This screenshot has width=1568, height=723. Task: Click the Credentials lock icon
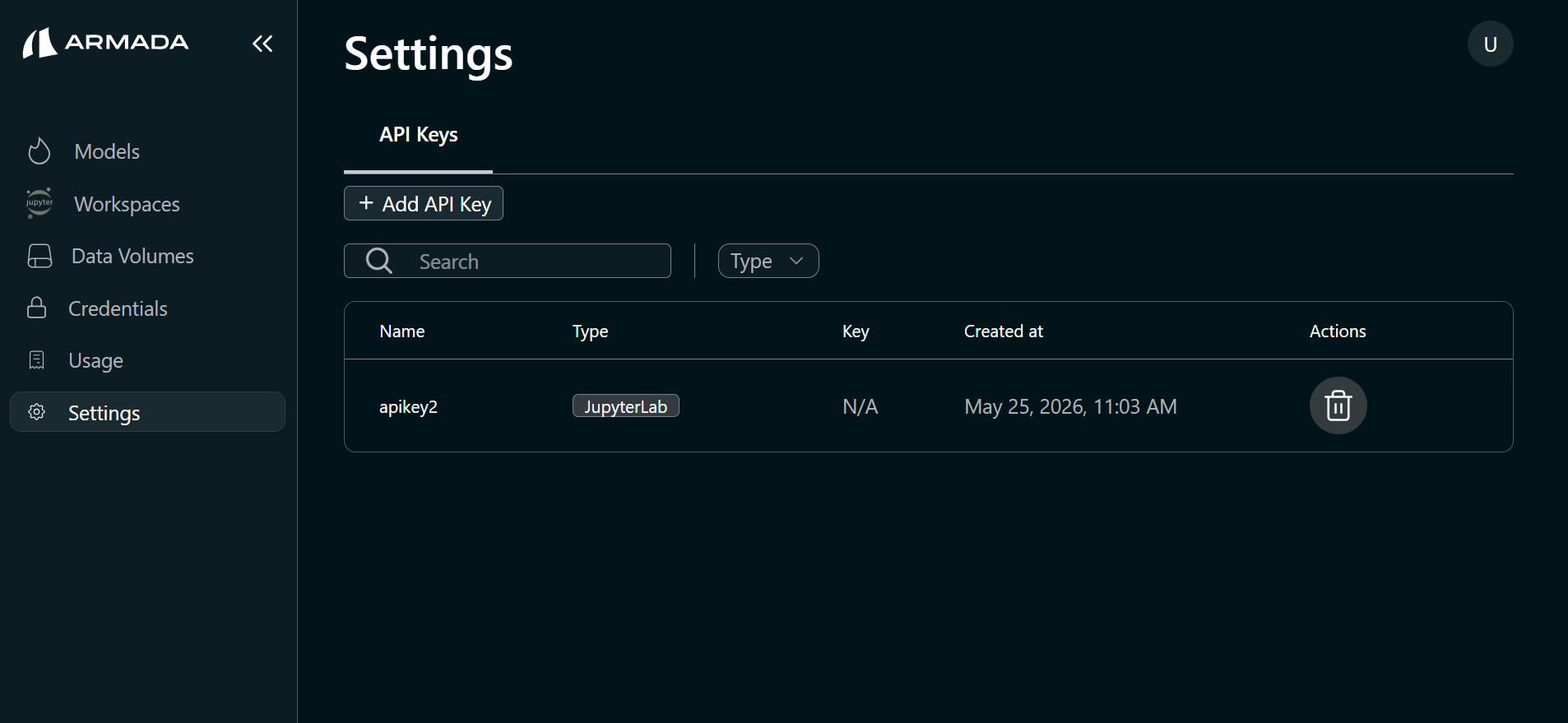pyautogui.click(x=37, y=308)
